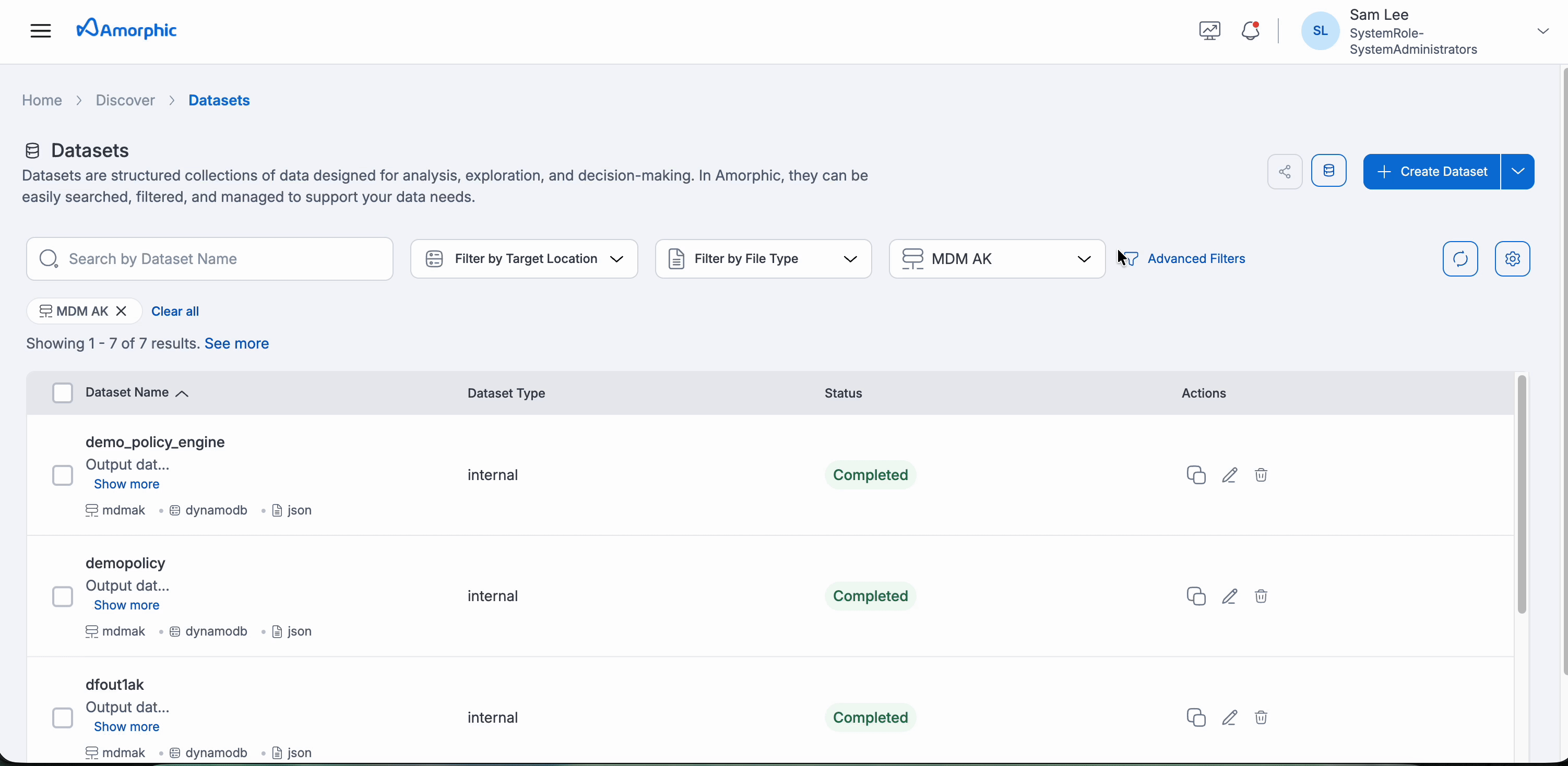Click the mdmak domain tag under demo_policy_engine

(116, 510)
